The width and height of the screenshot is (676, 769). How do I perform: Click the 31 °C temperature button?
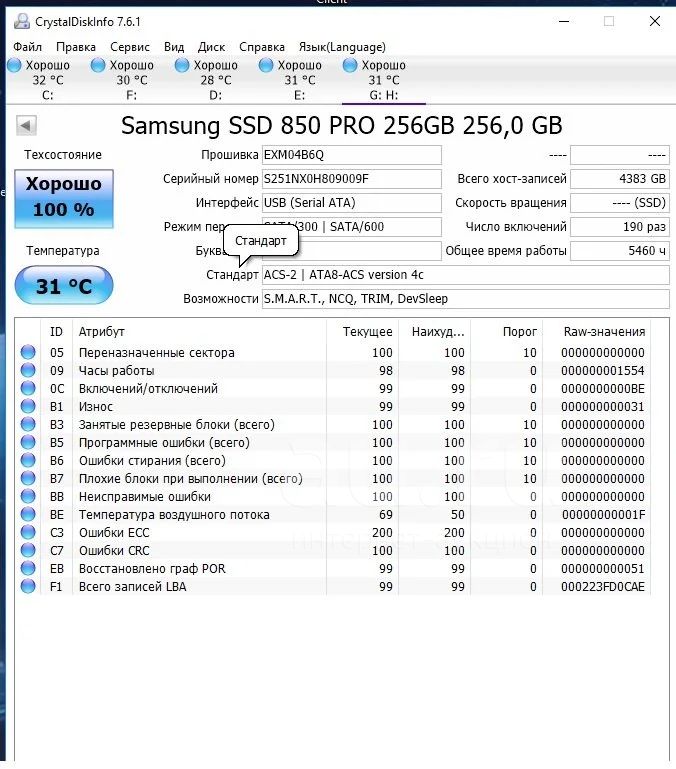click(x=64, y=286)
